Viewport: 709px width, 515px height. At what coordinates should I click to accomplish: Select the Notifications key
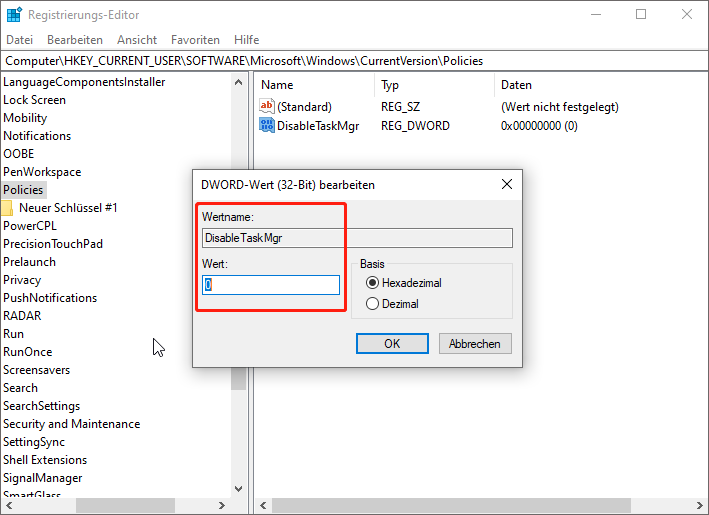click(37, 136)
